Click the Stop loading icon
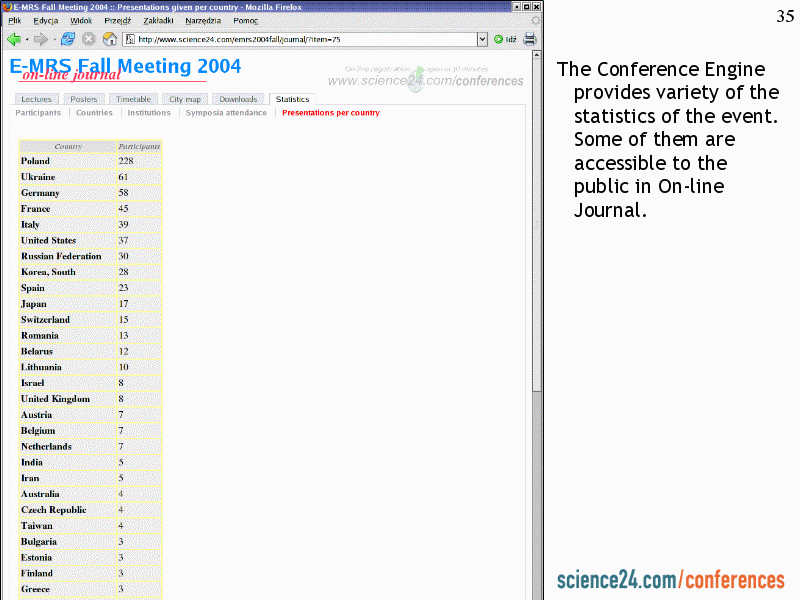This screenshot has height=600, width=800. coord(88,39)
